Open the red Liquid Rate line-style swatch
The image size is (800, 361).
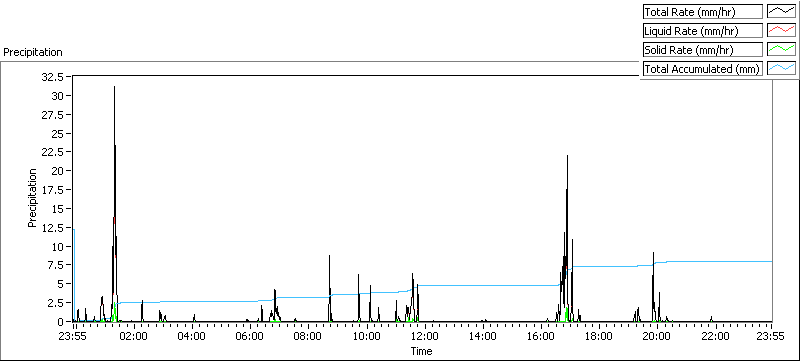(x=781, y=31)
